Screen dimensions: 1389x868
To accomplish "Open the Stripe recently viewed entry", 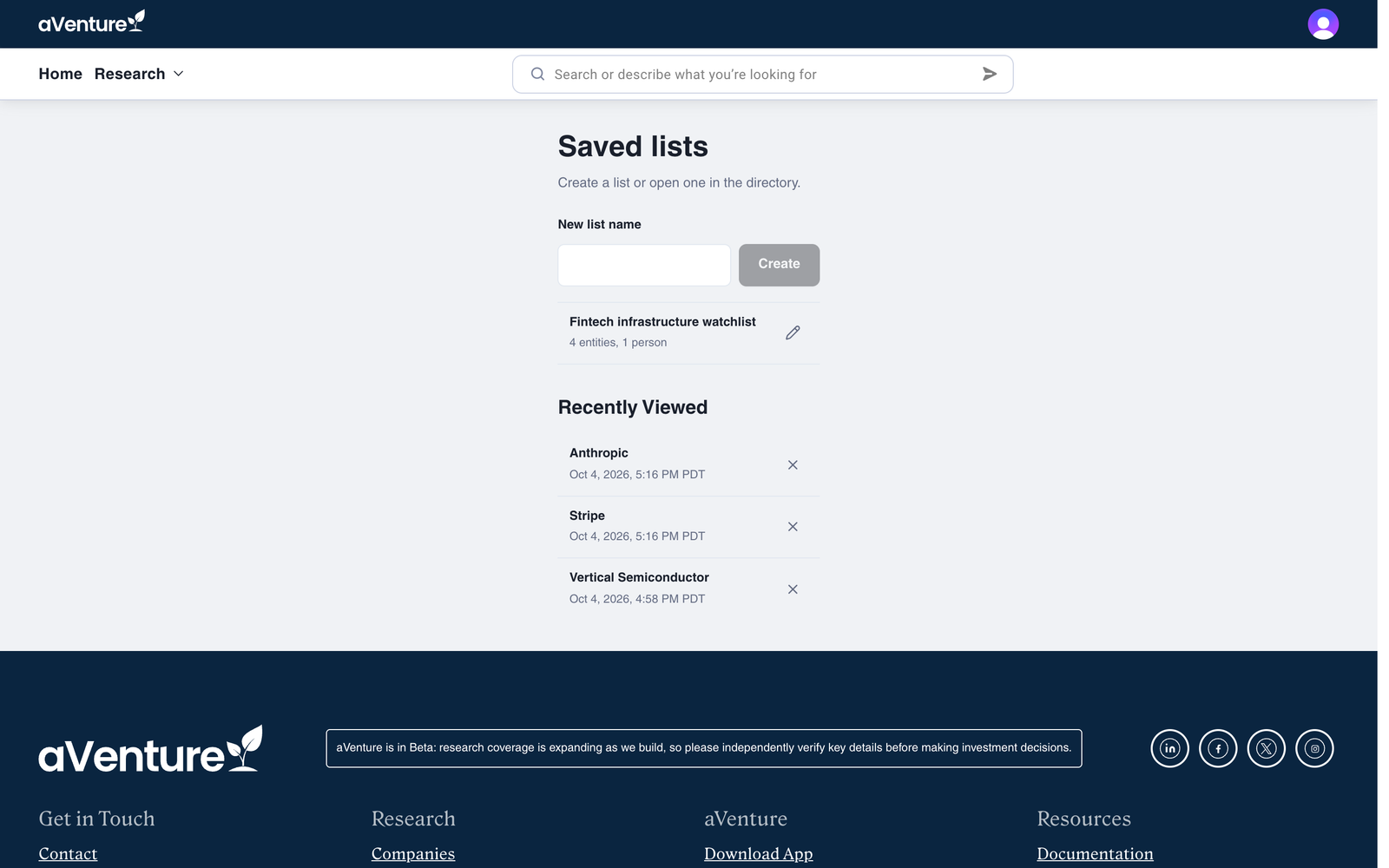I will (587, 516).
